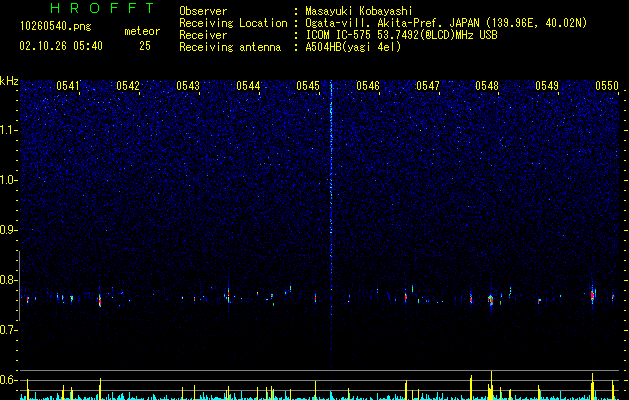Image resolution: width=629 pixels, height=400 pixels.
Task: Click the 0543 time marker
Action: (188, 86)
